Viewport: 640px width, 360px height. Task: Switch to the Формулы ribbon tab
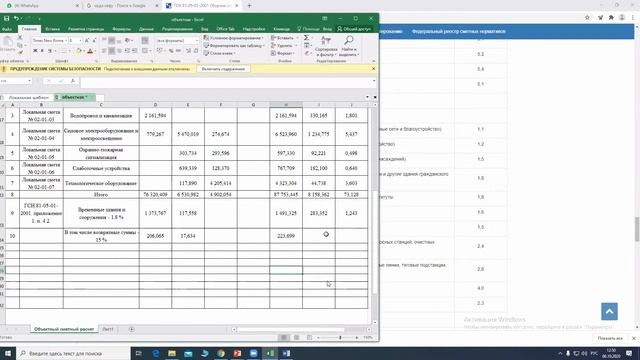(x=122, y=29)
